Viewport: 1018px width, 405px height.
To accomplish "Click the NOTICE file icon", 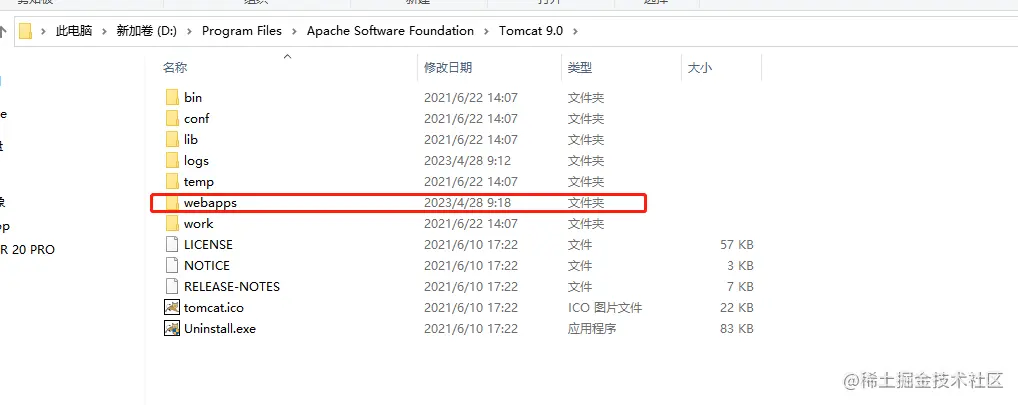I will coord(171,265).
